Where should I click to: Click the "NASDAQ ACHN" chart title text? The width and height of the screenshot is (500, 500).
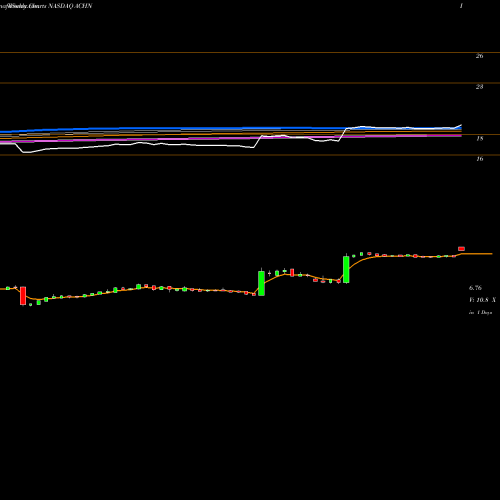[x=70, y=6]
